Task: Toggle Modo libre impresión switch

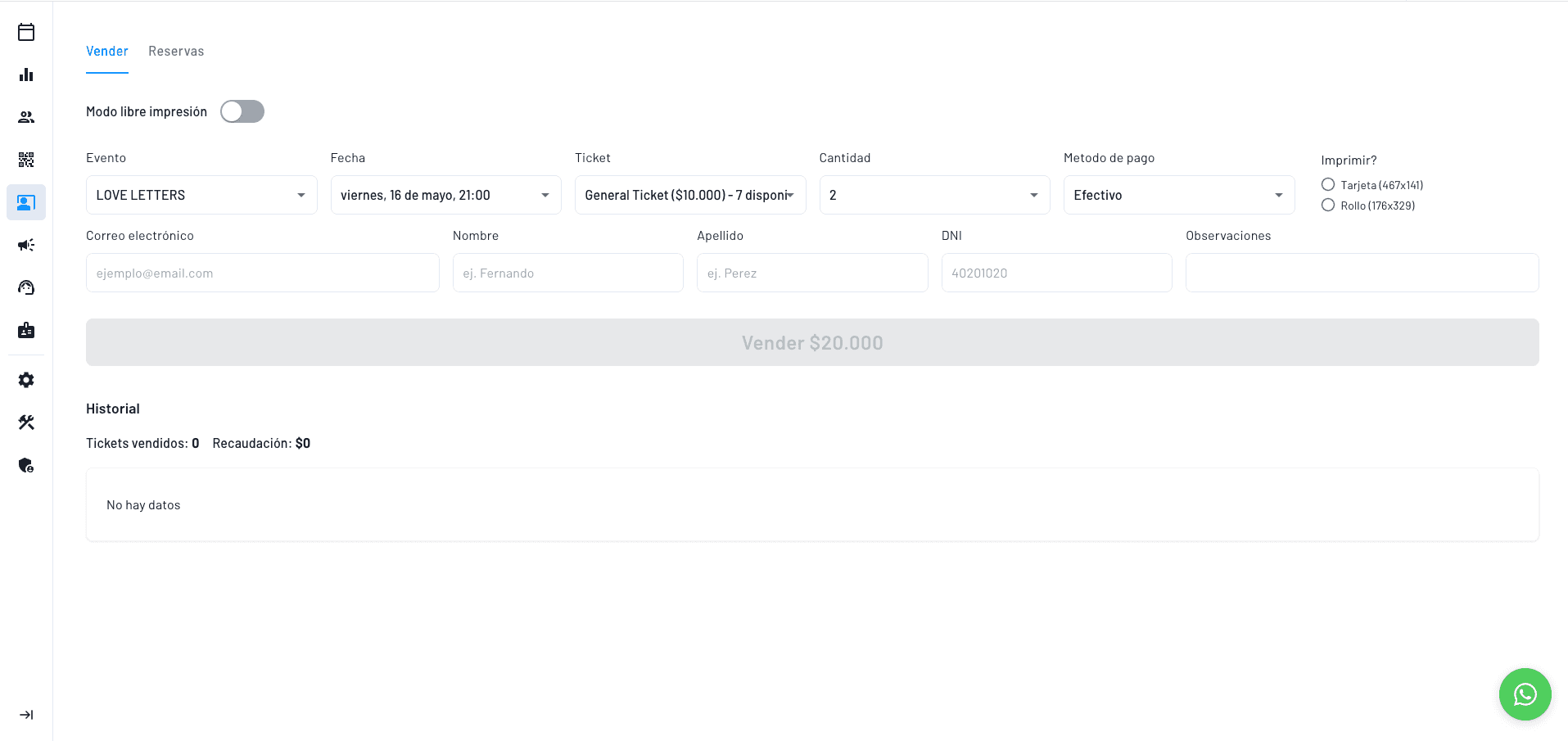Action: tap(242, 111)
